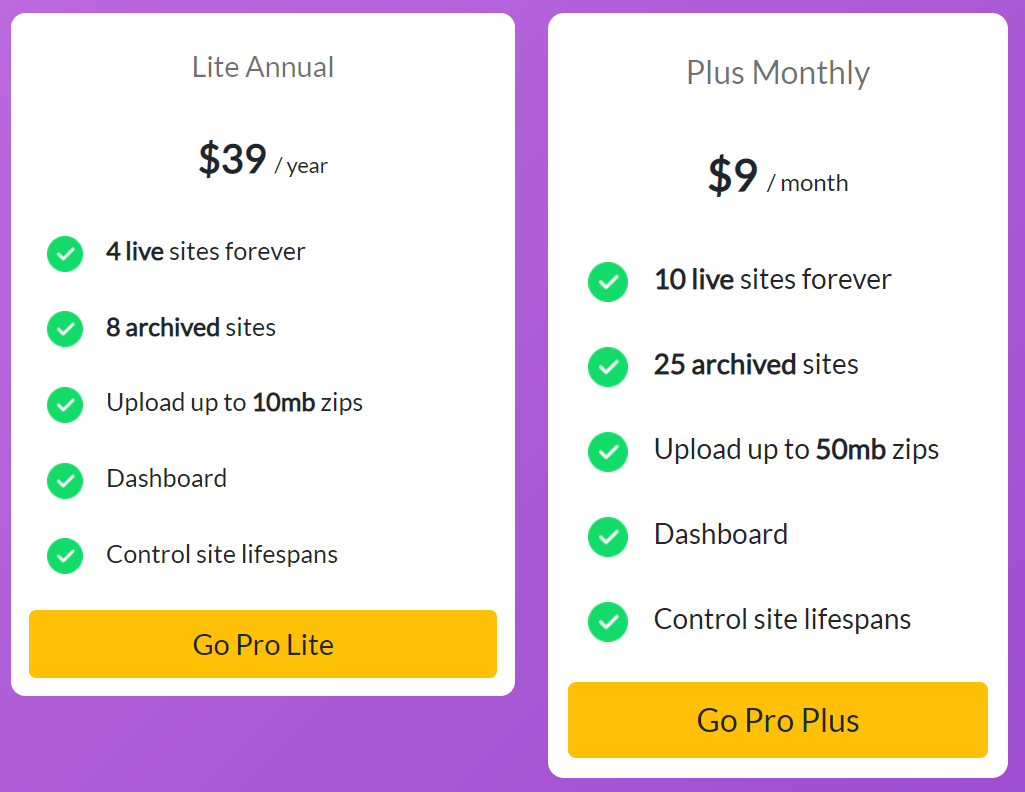Choose the Go Pro Plus button
The height and width of the screenshot is (792, 1025).
tap(777, 720)
